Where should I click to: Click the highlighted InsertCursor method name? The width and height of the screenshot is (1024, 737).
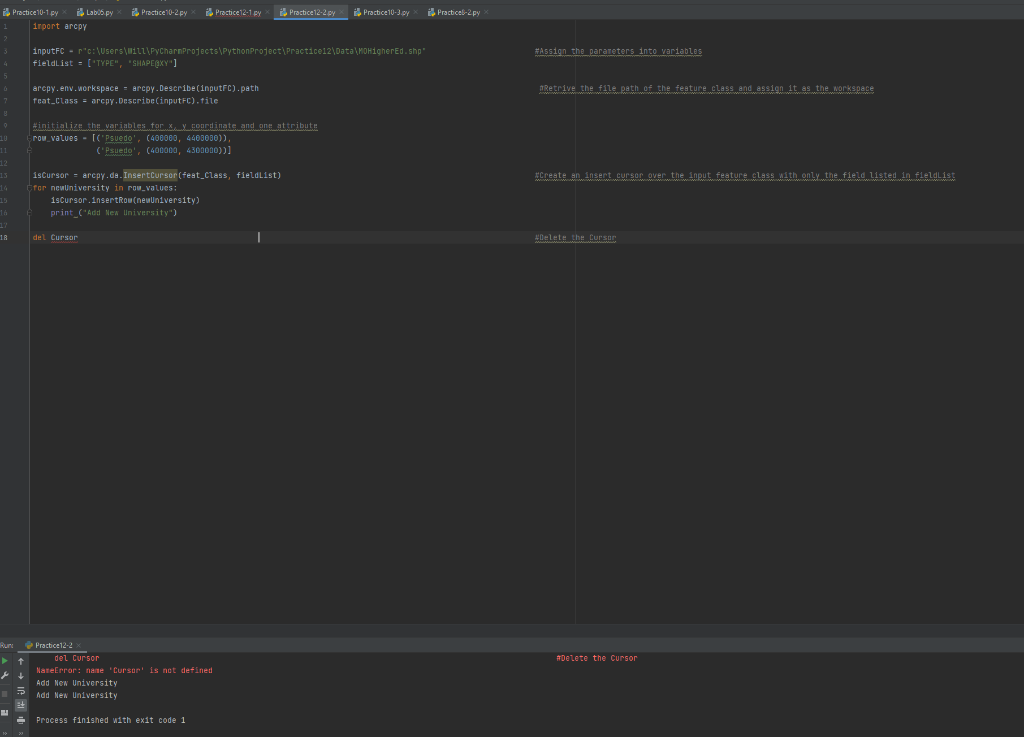pyautogui.click(x=150, y=175)
